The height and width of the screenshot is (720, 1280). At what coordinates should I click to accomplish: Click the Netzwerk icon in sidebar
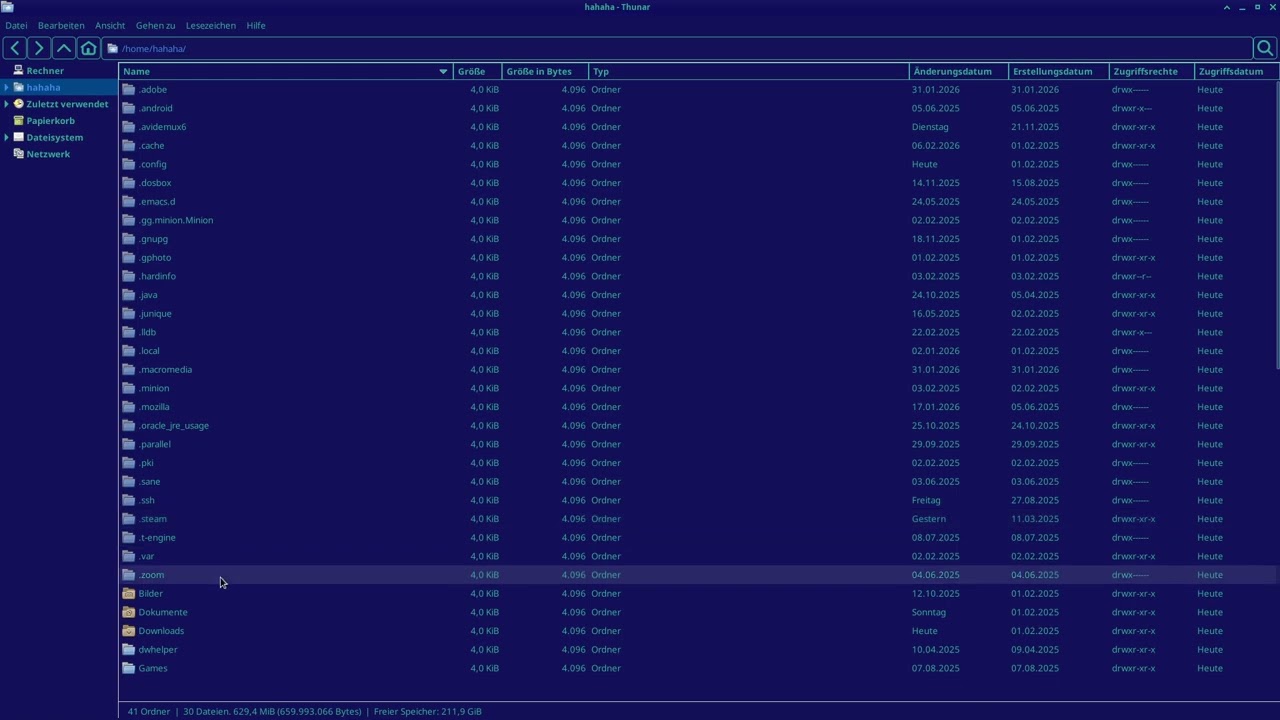[x=18, y=154]
